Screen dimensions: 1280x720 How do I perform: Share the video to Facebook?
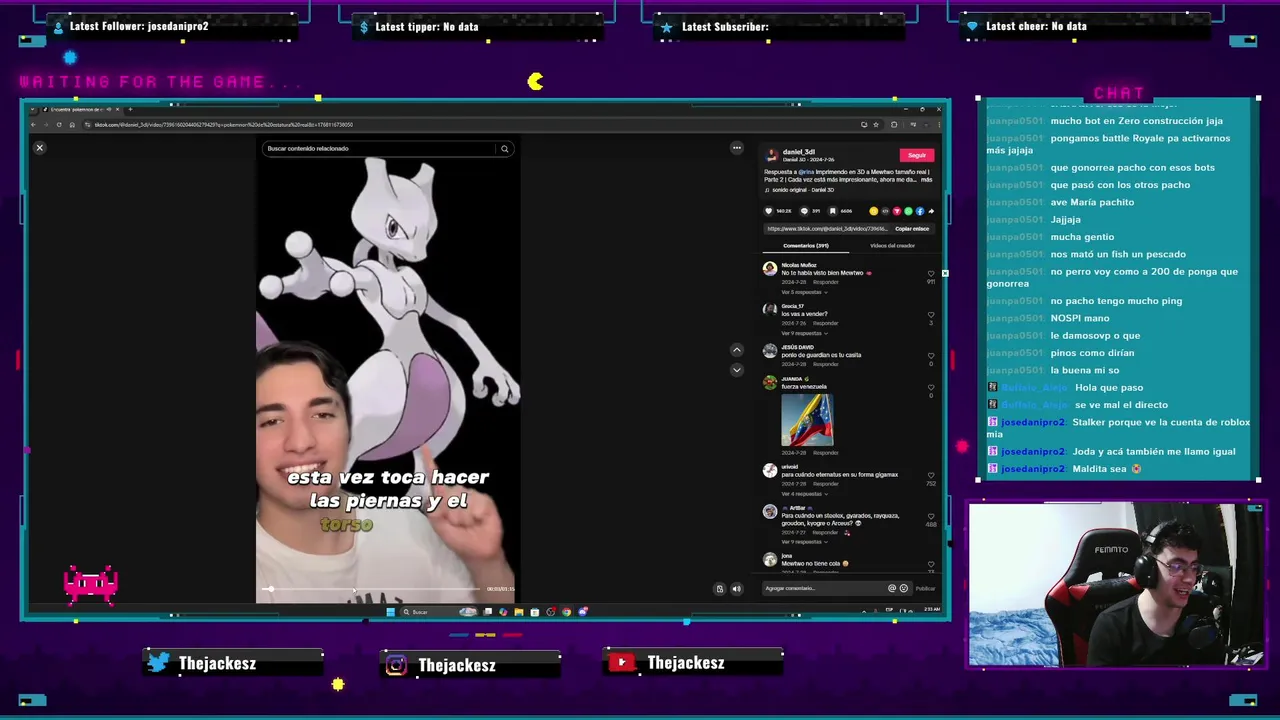920,211
